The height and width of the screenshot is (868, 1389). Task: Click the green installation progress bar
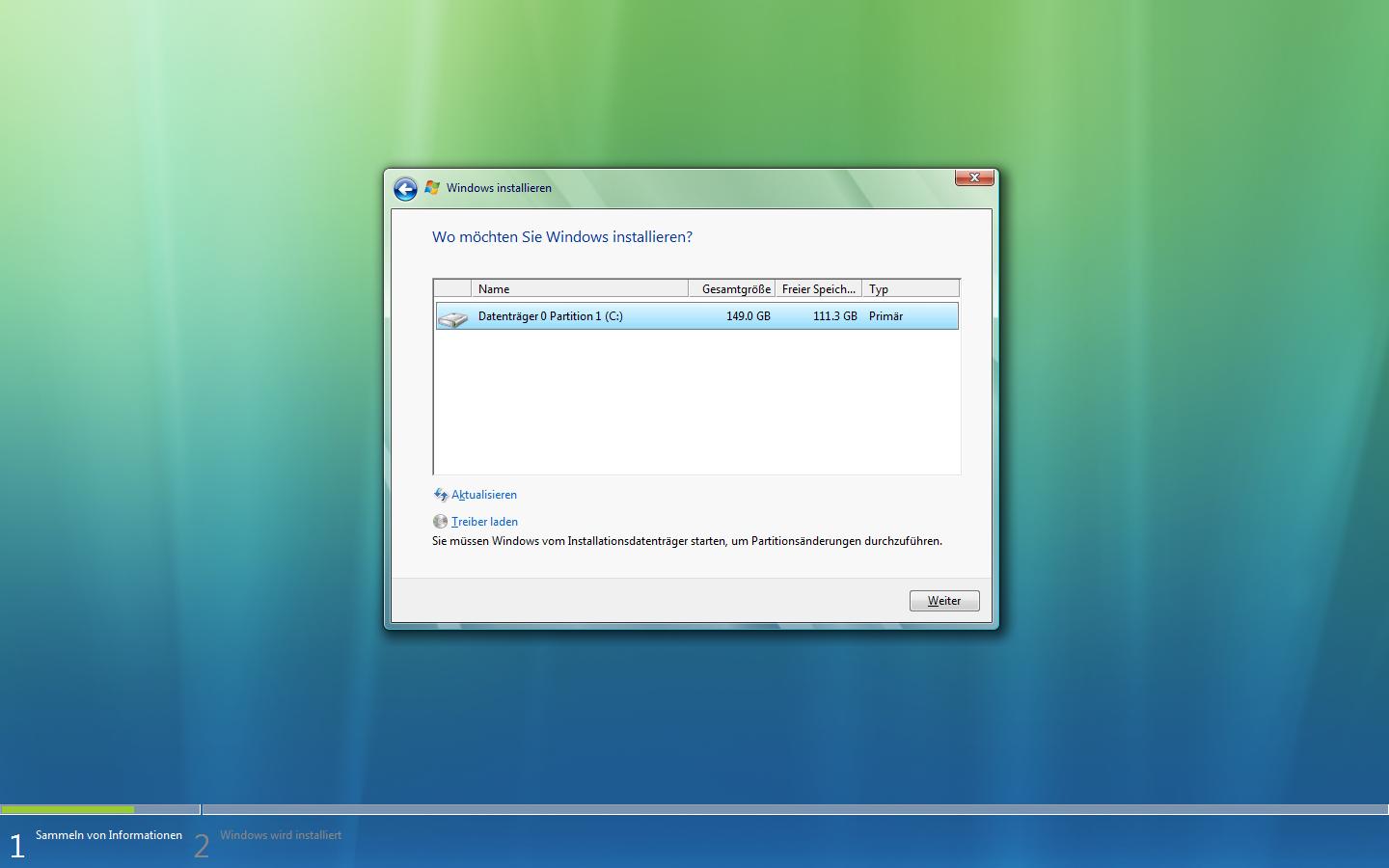(x=68, y=809)
